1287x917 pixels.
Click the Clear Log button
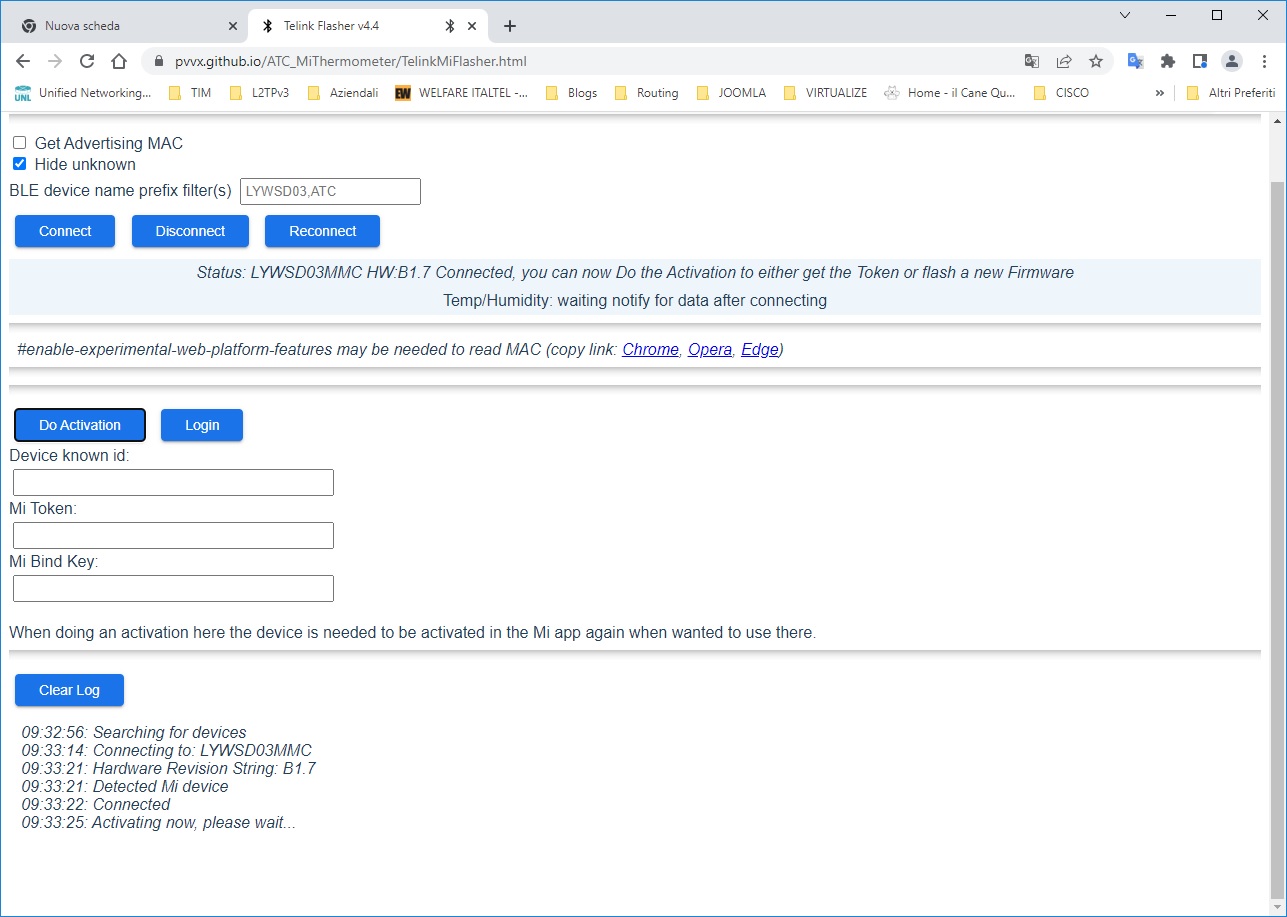(69, 690)
